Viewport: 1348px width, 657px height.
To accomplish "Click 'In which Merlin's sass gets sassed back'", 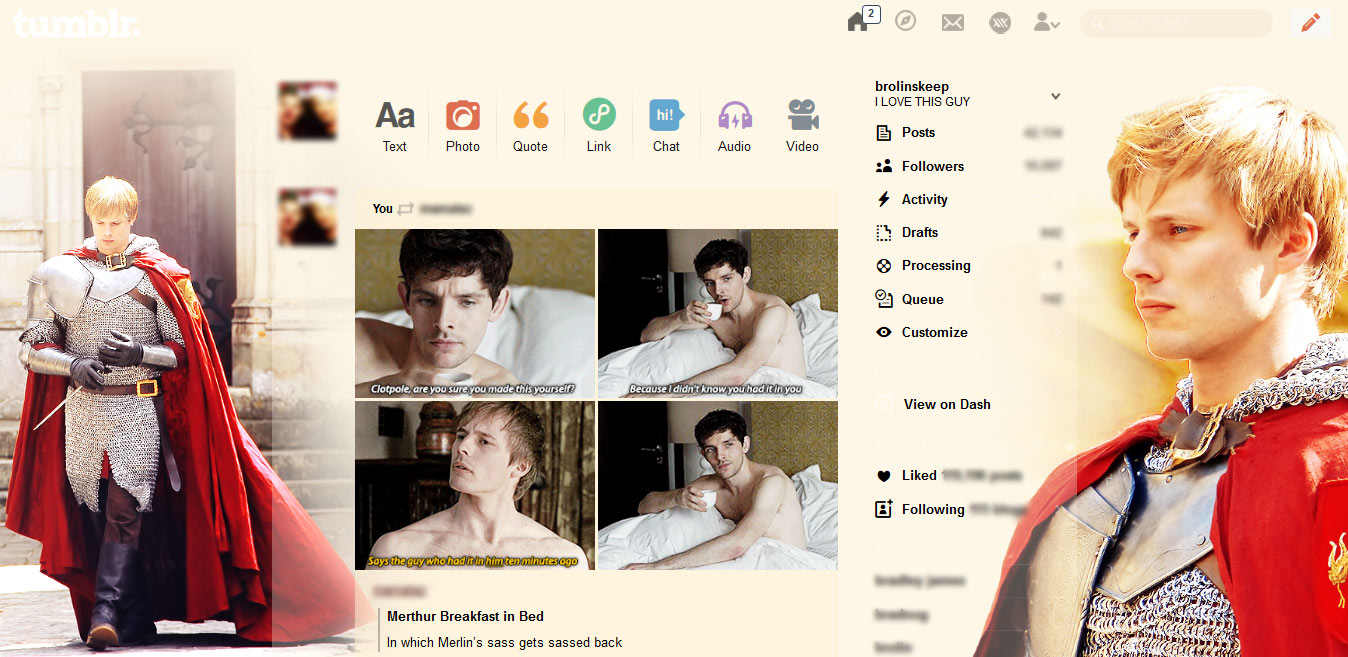I will point(504,642).
